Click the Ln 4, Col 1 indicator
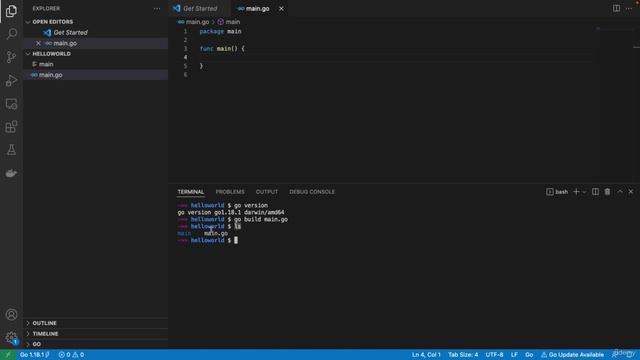This screenshot has height=360, width=640. (x=426, y=355)
